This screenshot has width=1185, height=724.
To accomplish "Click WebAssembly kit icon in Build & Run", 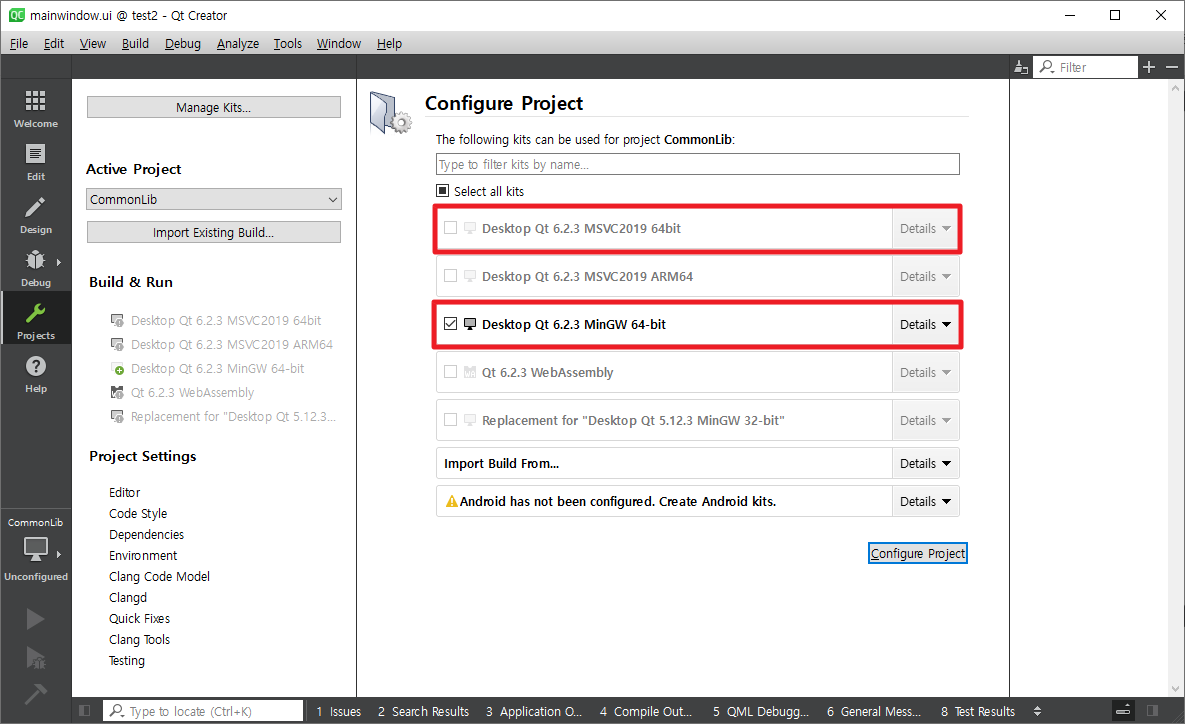I will click(x=117, y=392).
